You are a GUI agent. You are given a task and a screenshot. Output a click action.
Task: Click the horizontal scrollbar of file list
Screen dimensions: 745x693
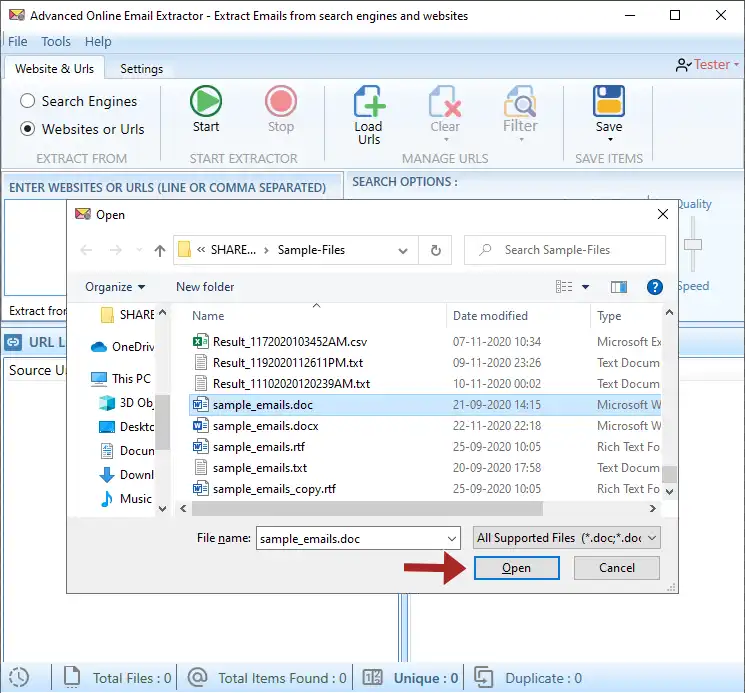[367, 509]
